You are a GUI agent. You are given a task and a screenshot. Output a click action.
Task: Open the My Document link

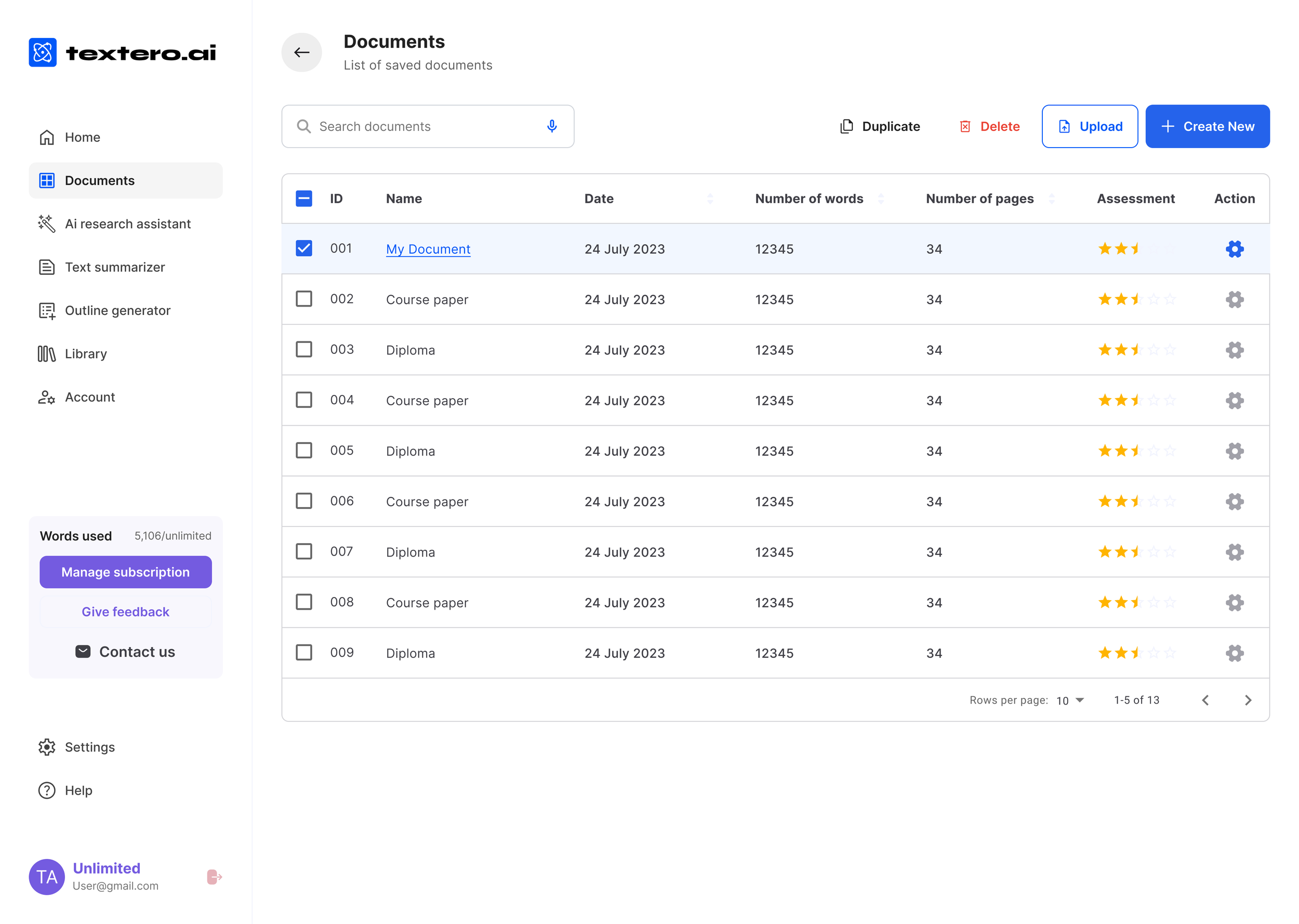428,249
